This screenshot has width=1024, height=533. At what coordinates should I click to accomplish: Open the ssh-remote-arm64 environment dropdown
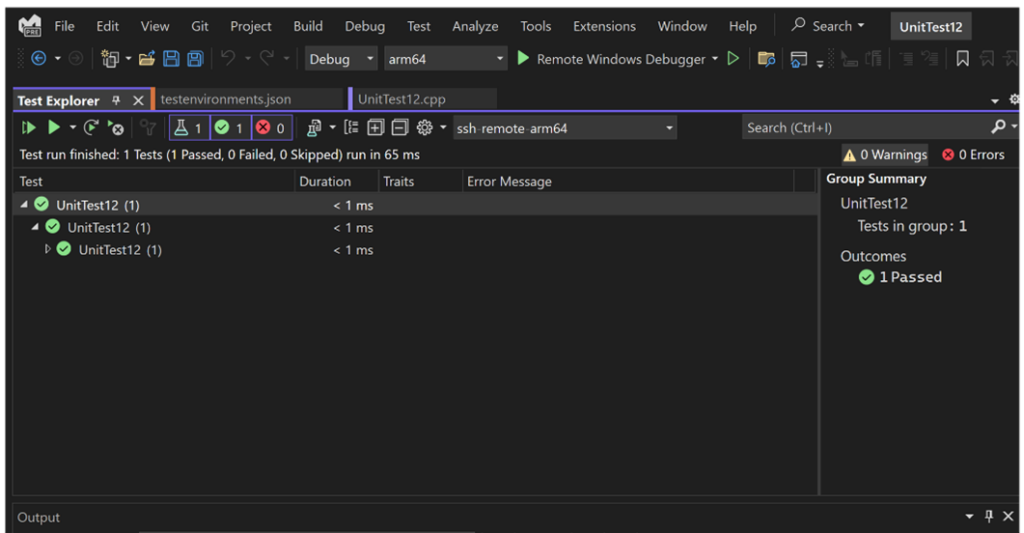[565, 128]
